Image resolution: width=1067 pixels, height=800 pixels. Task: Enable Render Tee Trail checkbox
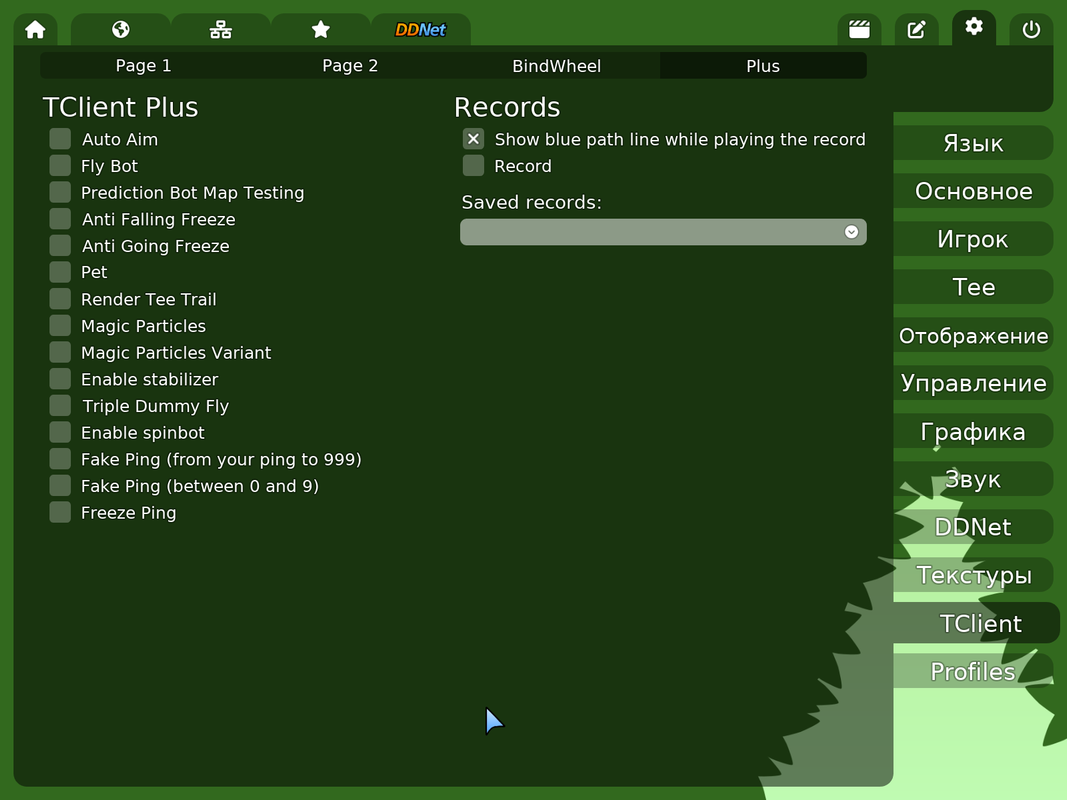pyautogui.click(x=60, y=299)
